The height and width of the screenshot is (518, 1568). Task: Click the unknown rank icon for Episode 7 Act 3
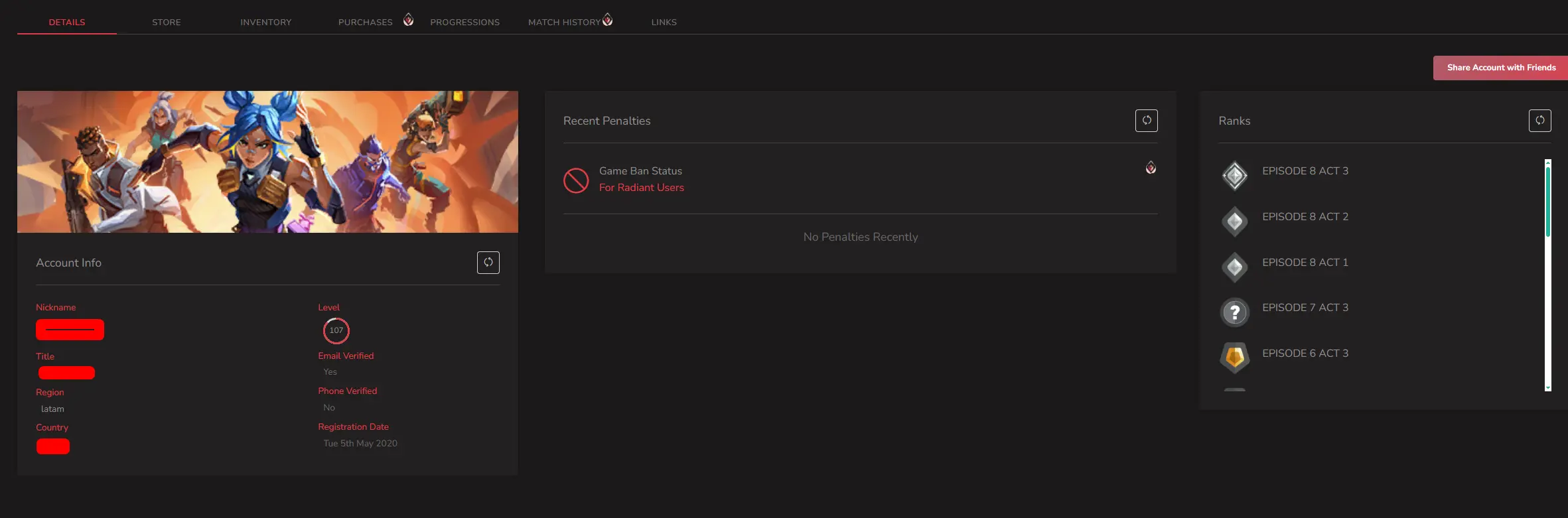[x=1234, y=312]
